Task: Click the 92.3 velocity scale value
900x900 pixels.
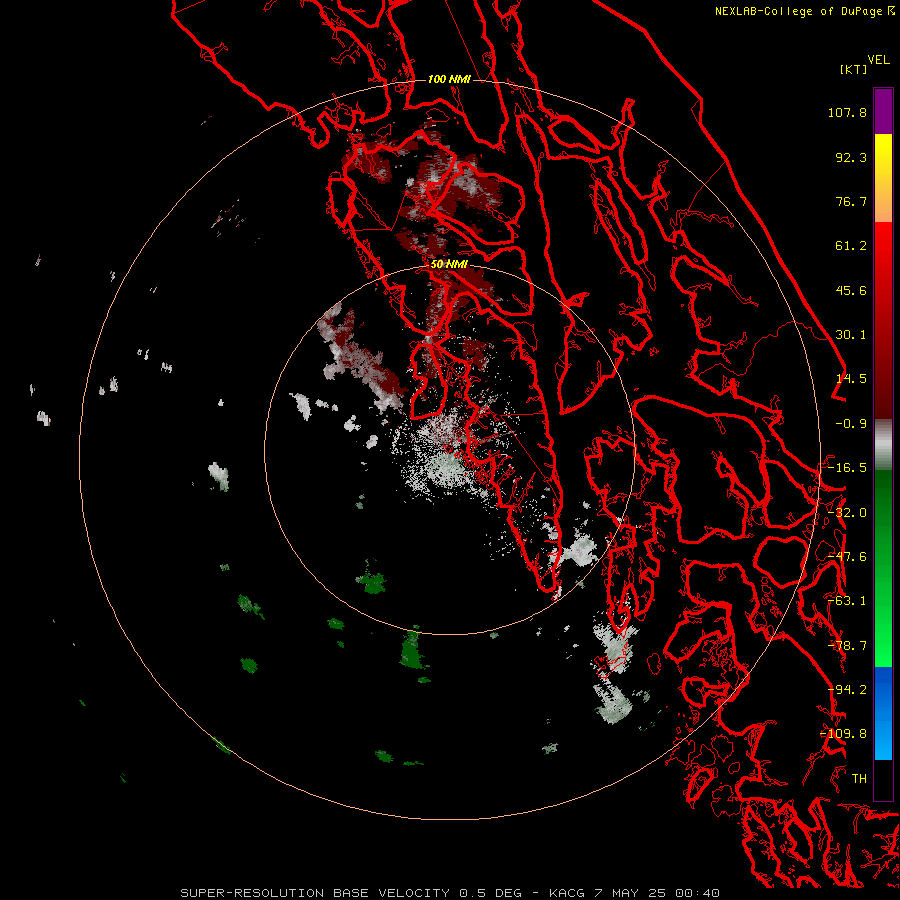Action: coord(851,157)
